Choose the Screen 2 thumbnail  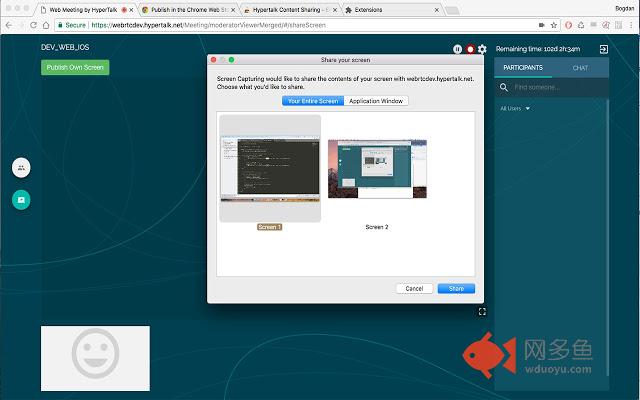377,169
